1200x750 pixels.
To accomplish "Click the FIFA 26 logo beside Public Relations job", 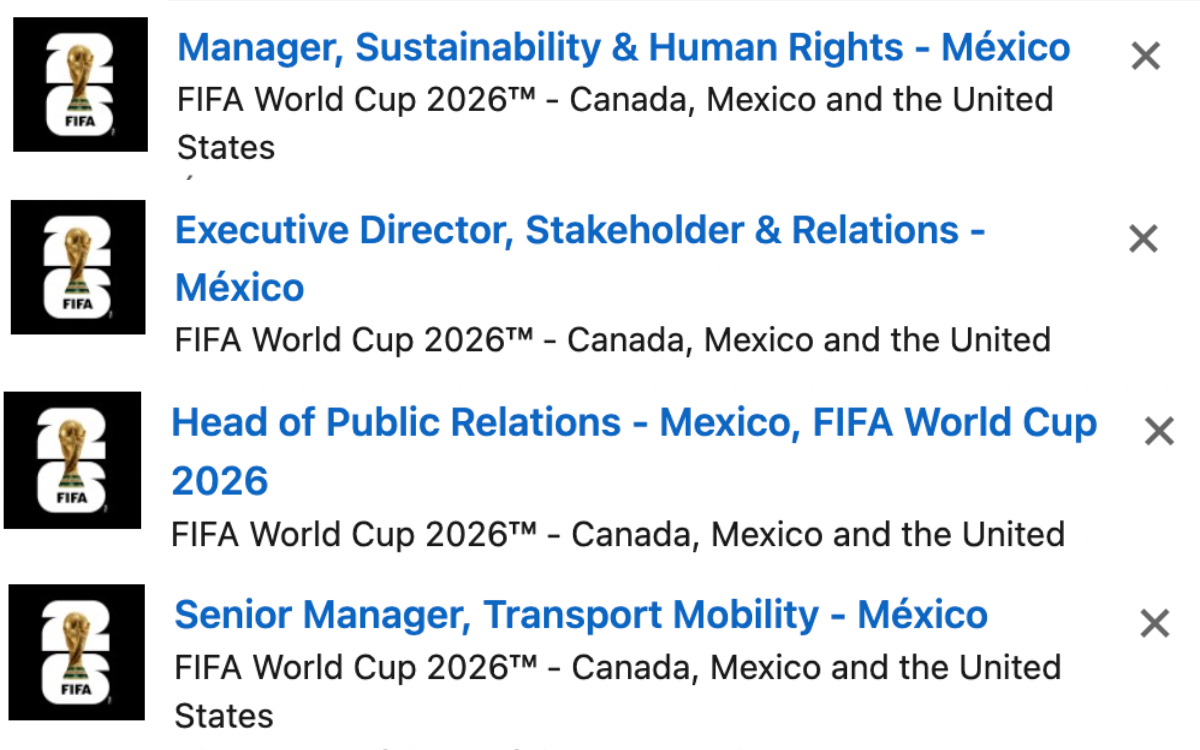I will click(72, 460).
